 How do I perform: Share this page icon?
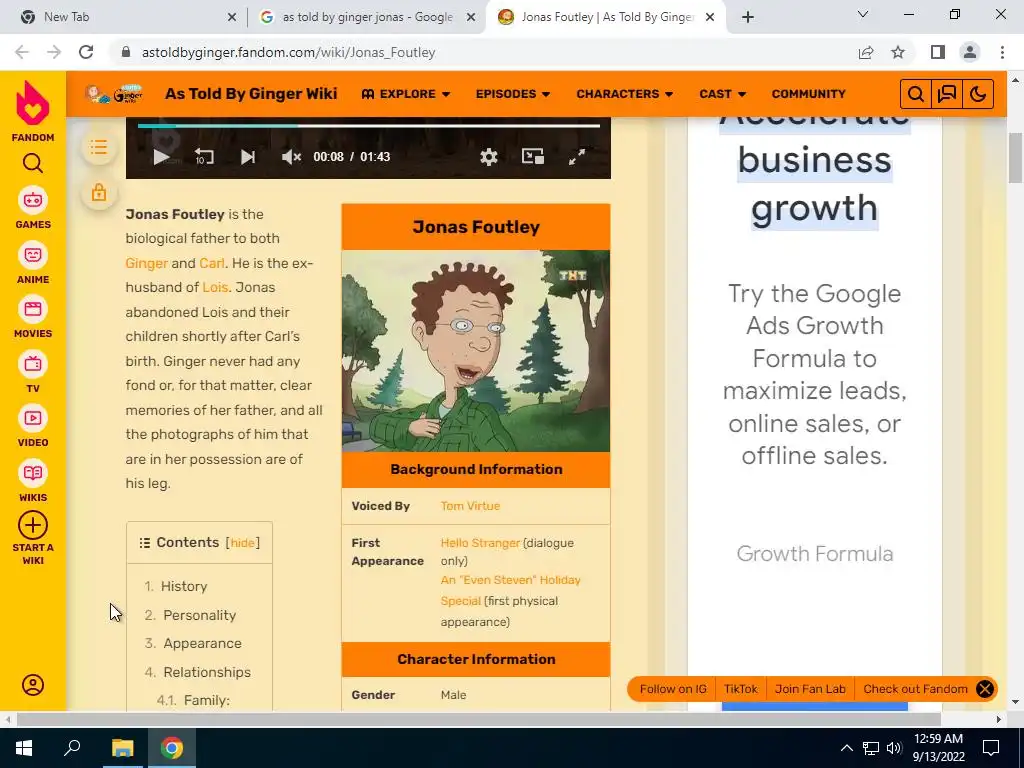[866, 52]
